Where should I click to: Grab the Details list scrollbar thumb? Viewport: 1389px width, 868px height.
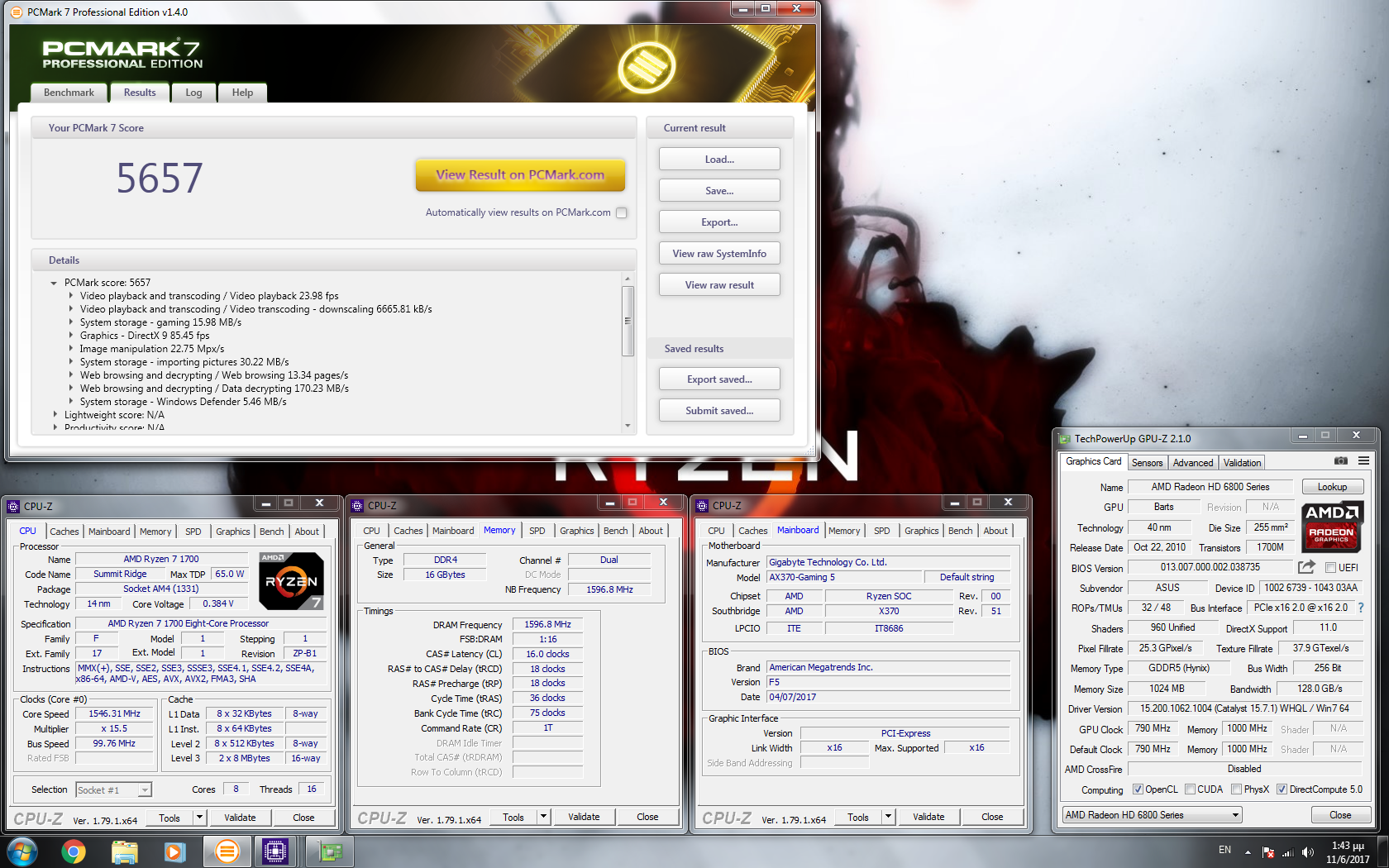[628, 321]
